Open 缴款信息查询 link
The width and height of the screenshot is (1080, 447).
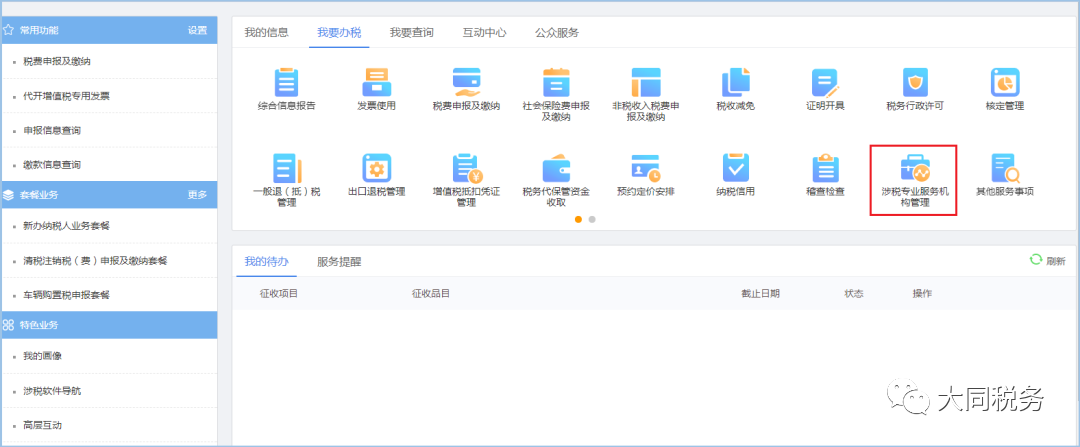tap(52, 165)
